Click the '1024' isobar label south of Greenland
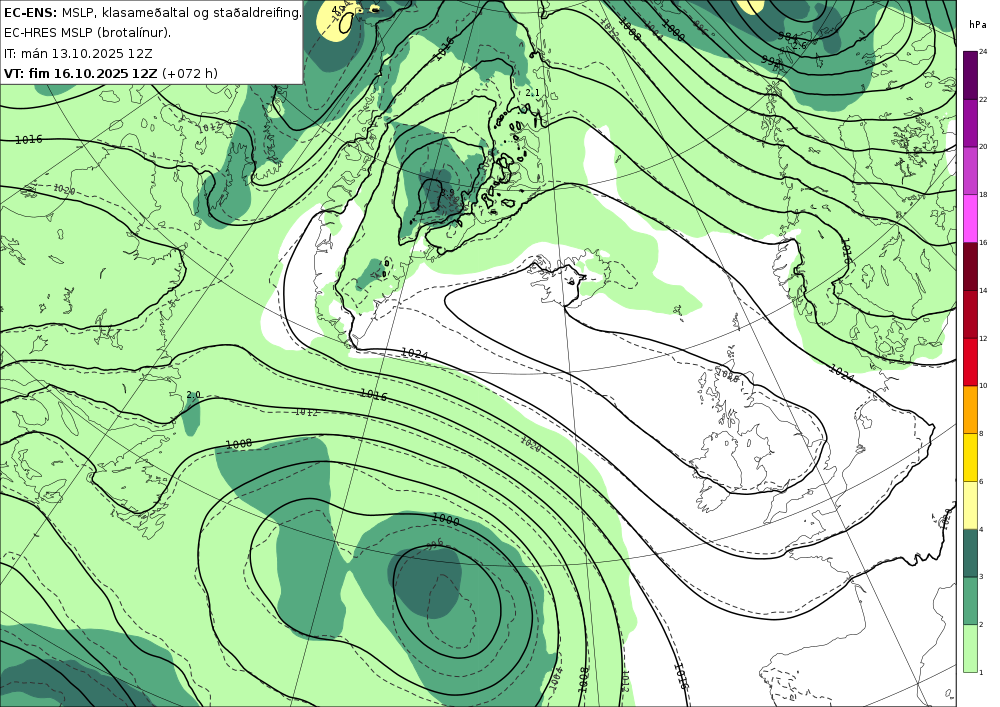This screenshot has width=1000, height=707. coord(415,353)
